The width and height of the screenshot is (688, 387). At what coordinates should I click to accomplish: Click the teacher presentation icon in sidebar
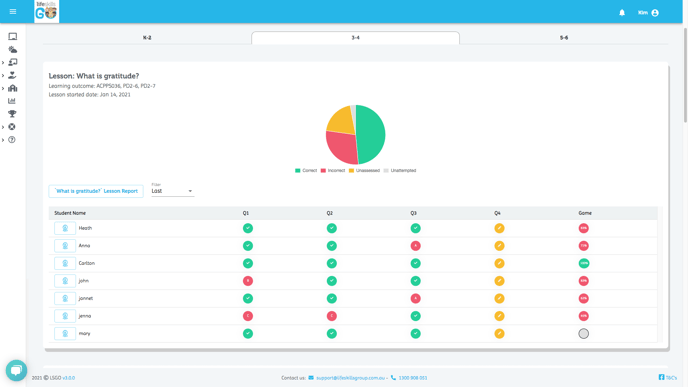pos(13,62)
